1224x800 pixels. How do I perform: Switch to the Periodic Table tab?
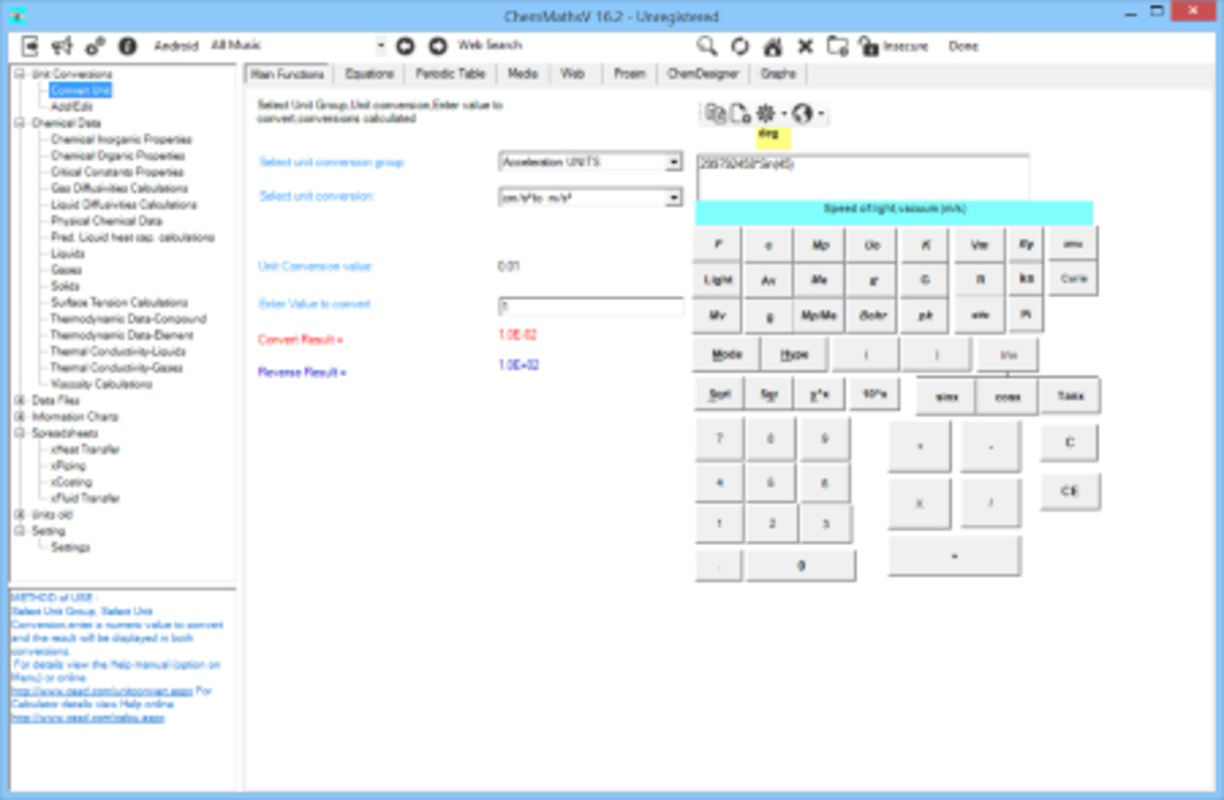(452, 73)
